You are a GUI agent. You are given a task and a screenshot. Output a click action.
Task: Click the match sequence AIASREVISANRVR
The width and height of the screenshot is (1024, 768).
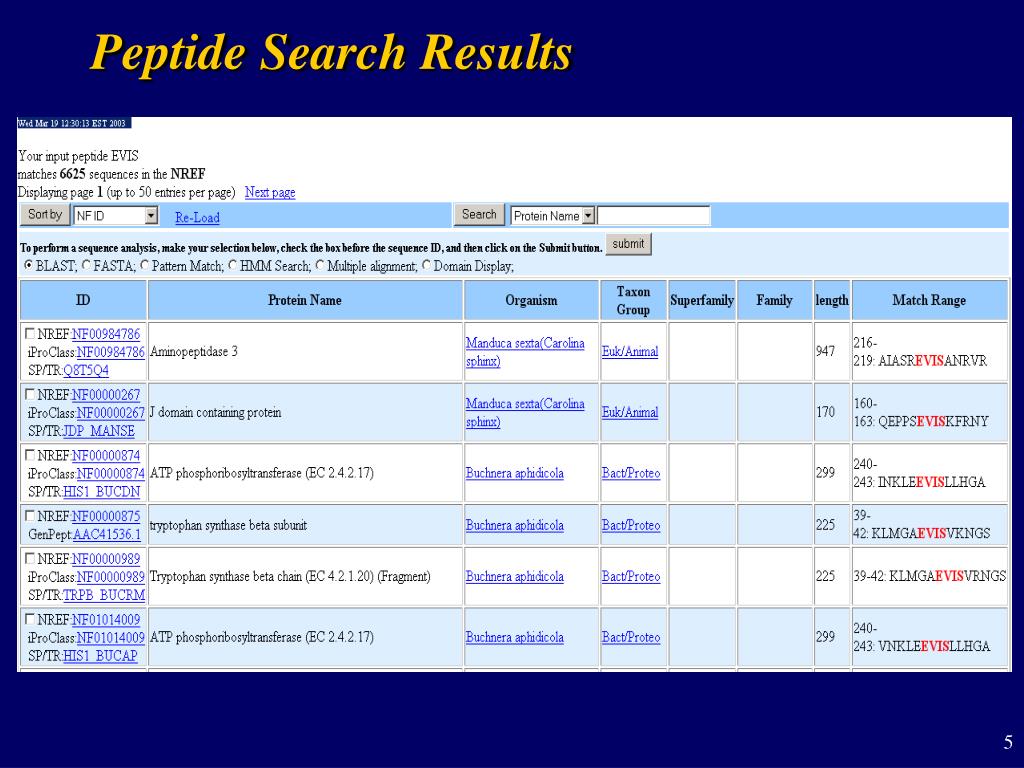[x=933, y=361]
